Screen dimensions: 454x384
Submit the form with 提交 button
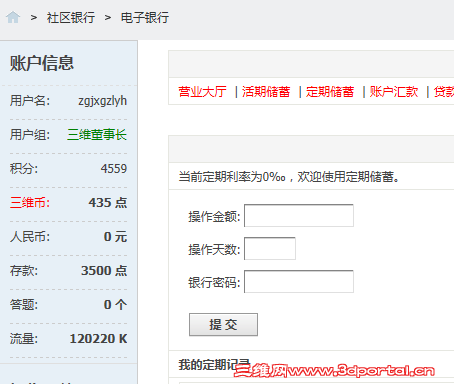click(223, 324)
